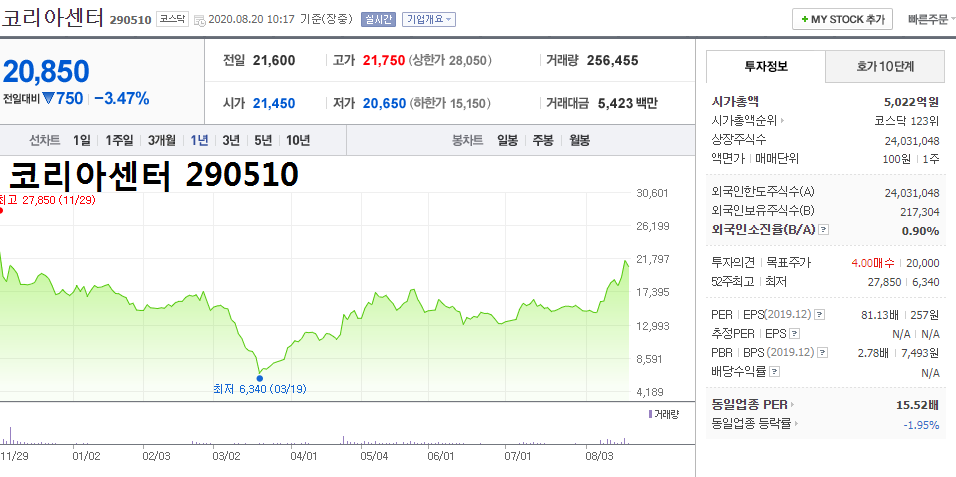Click the 액면가 매매단위 value 100원 1주
The image size is (956, 477).
coord(912,159)
